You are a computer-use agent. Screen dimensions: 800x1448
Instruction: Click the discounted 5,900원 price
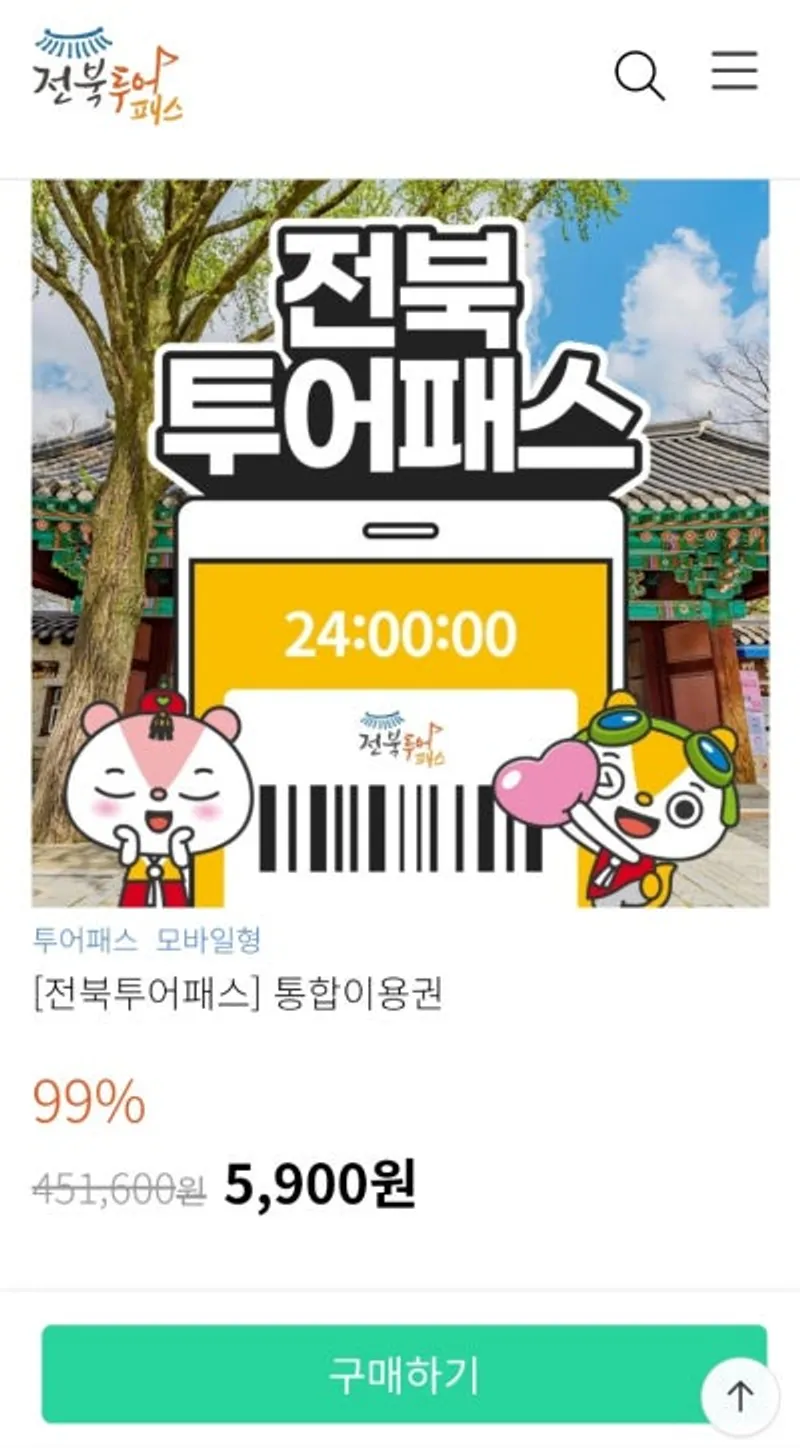[319, 1184]
